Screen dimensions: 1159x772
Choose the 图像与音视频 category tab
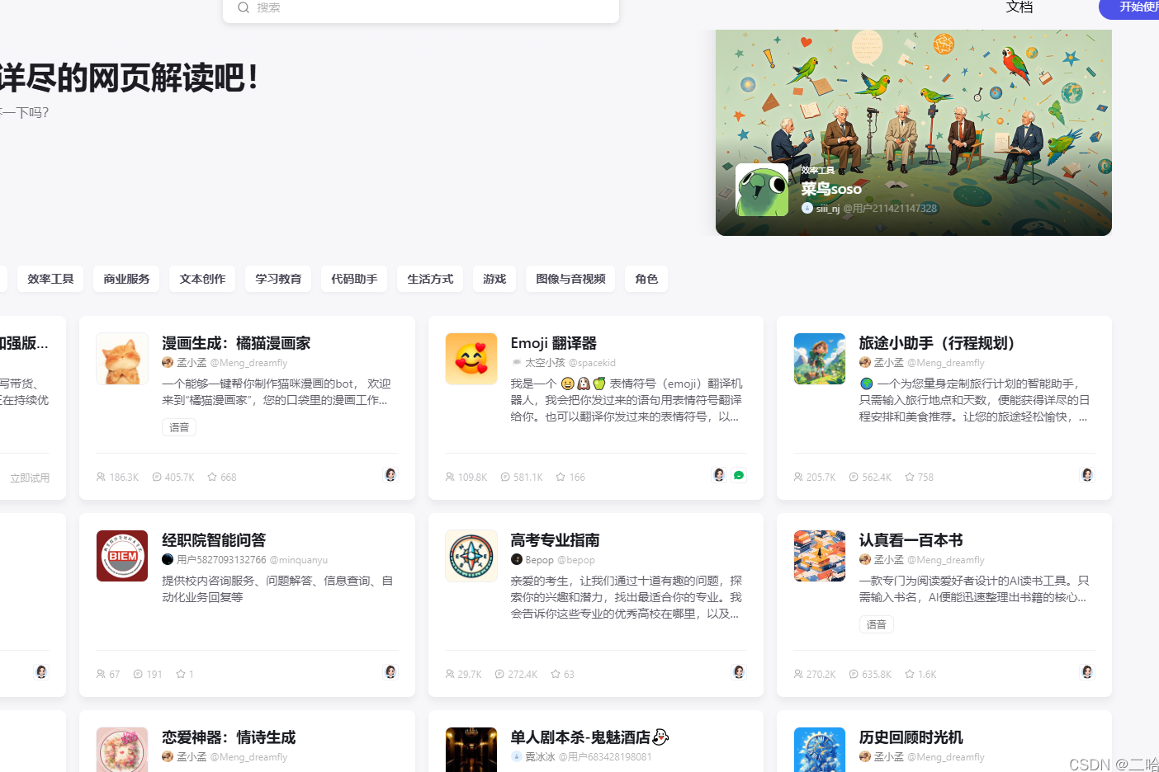[x=571, y=279]
